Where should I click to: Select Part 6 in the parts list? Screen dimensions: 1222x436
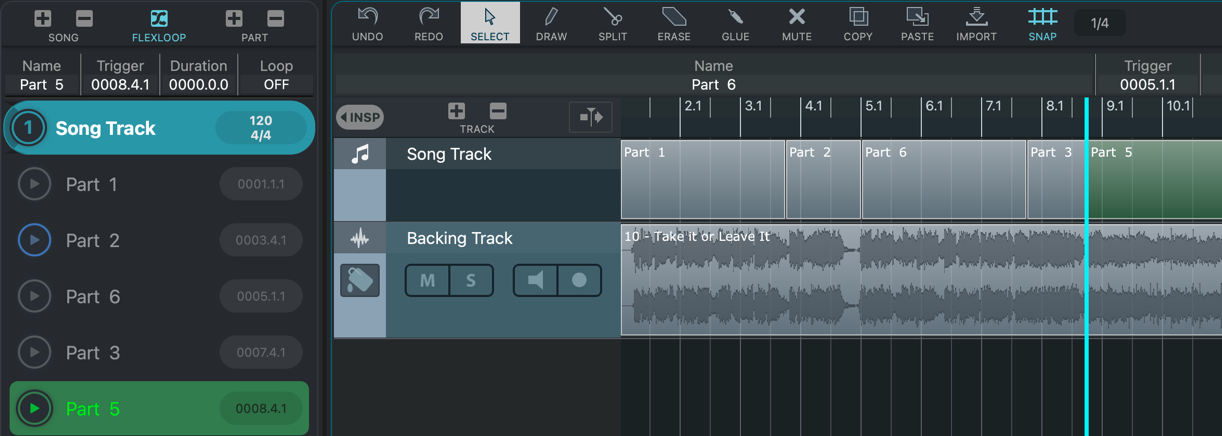click(93, 297)
